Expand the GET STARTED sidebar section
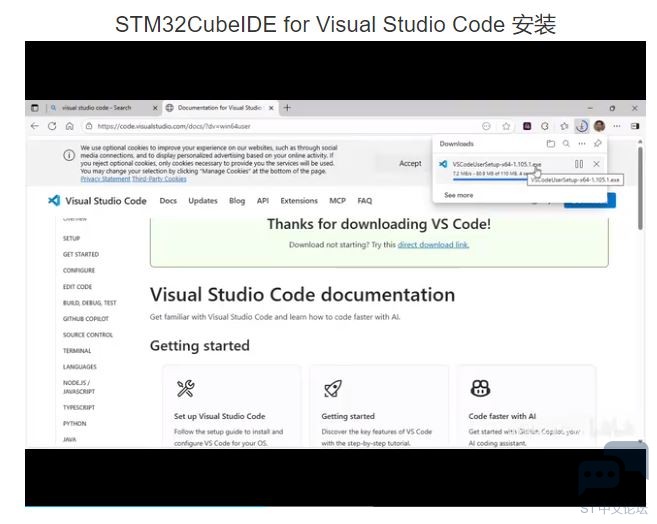The height and width of the screenshot is (524, 657). pos(81,255)
